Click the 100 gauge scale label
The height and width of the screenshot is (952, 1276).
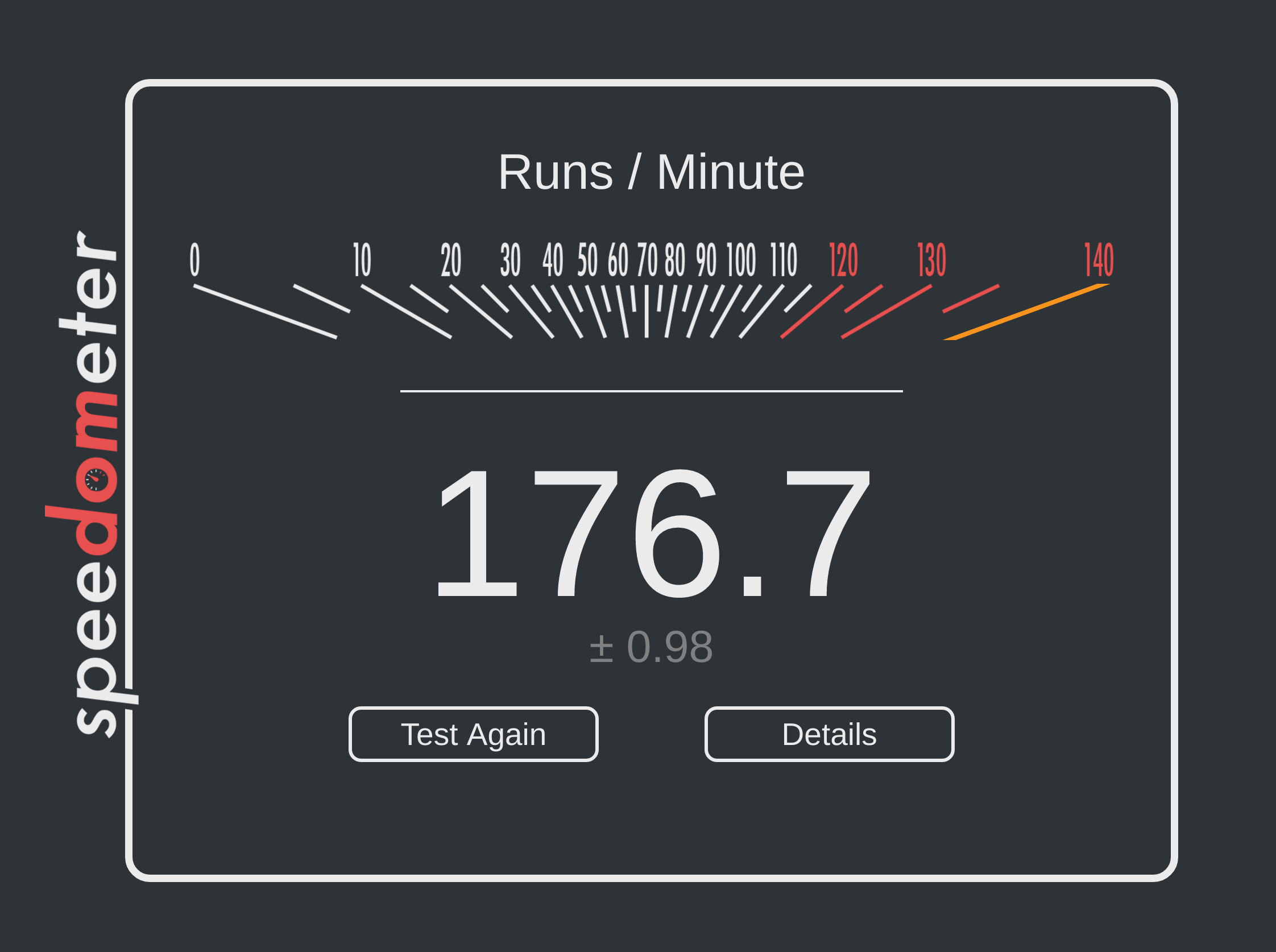[741, 260]
